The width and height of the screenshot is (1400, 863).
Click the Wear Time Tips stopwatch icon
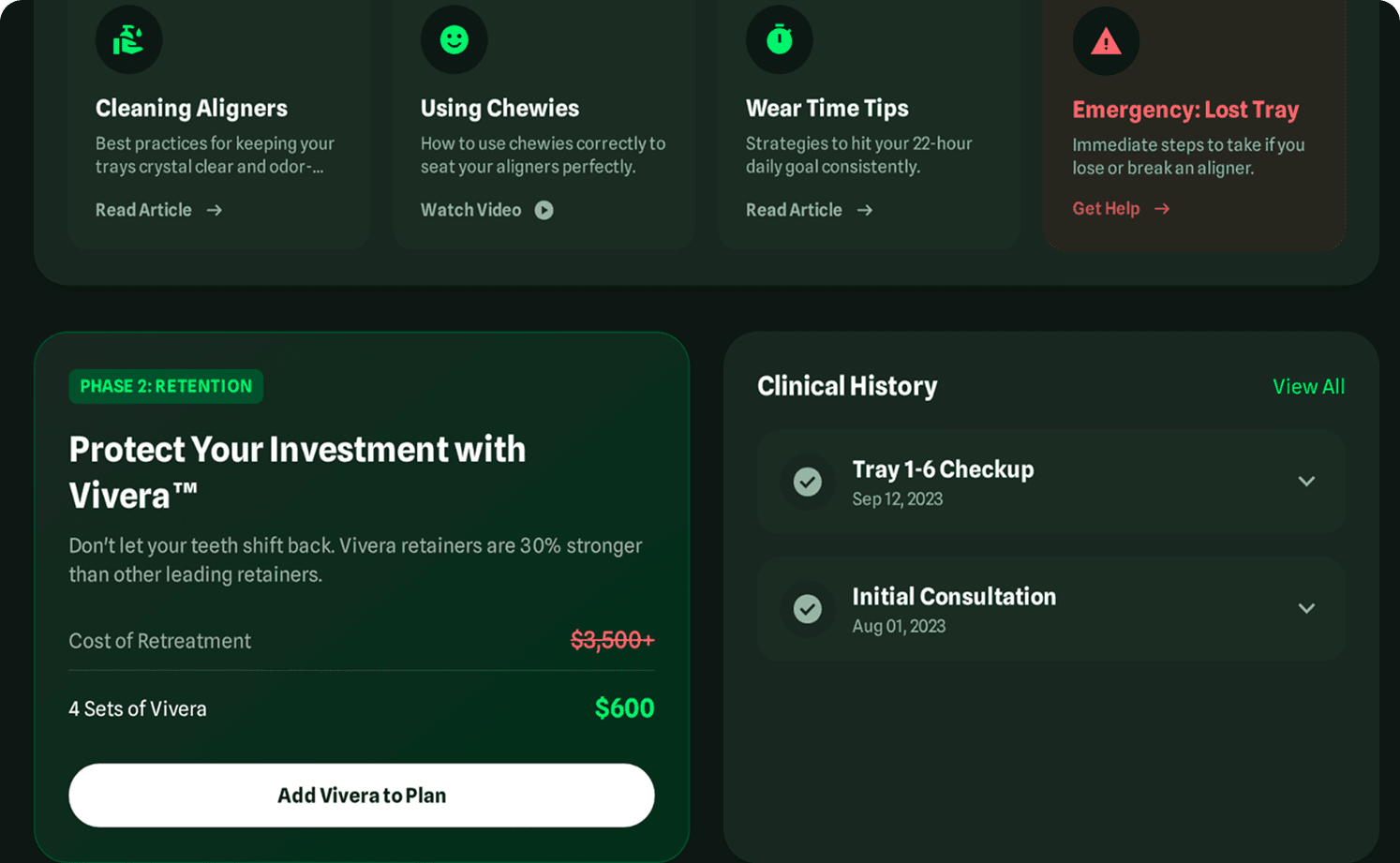780,40
